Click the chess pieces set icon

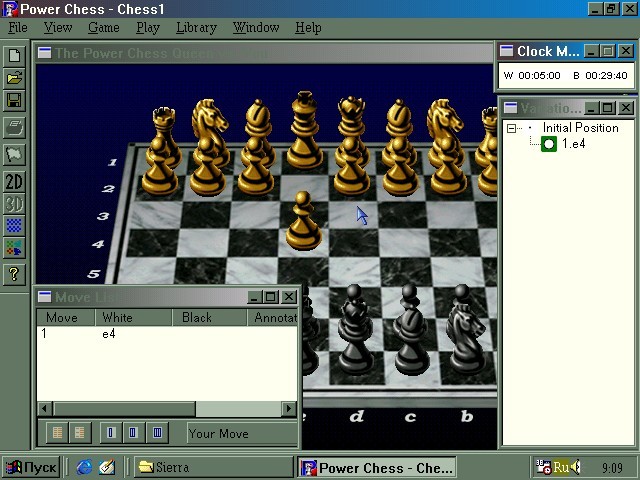tap(14, 248)
